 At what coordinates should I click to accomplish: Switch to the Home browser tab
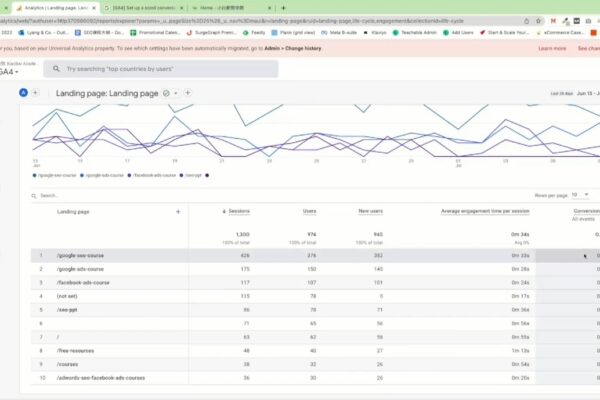tap(231, 8)
